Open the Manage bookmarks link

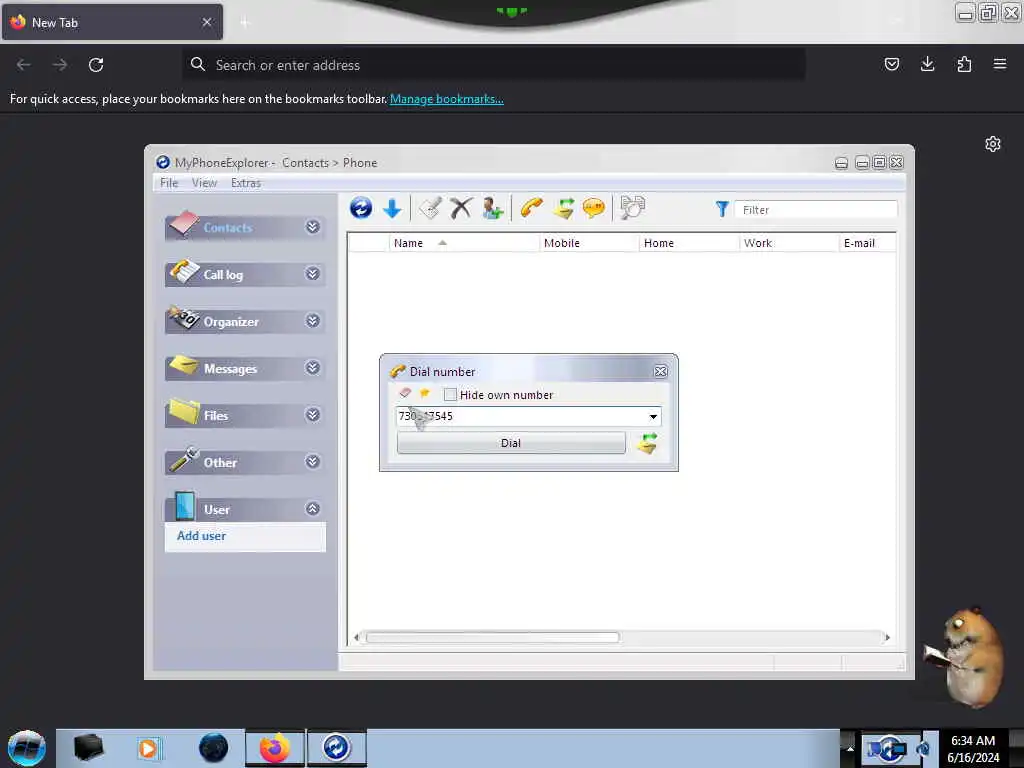(x=447, y=99)
